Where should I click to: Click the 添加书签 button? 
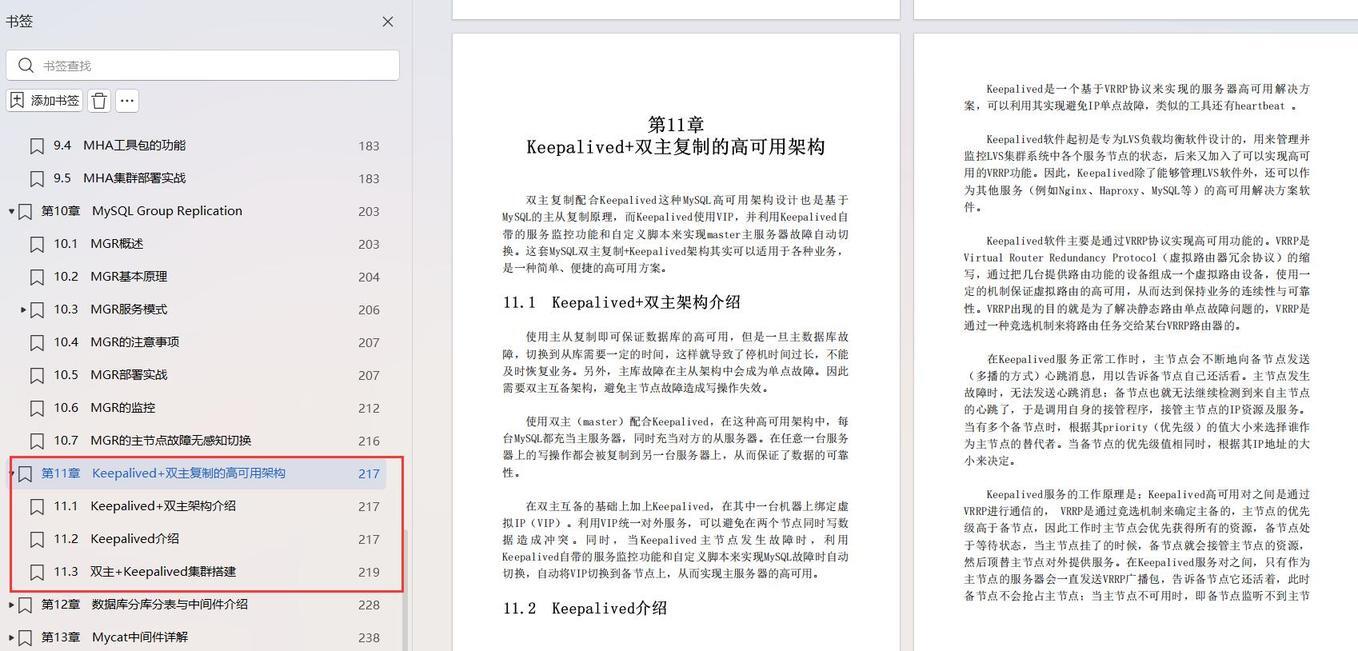(45, 100)
